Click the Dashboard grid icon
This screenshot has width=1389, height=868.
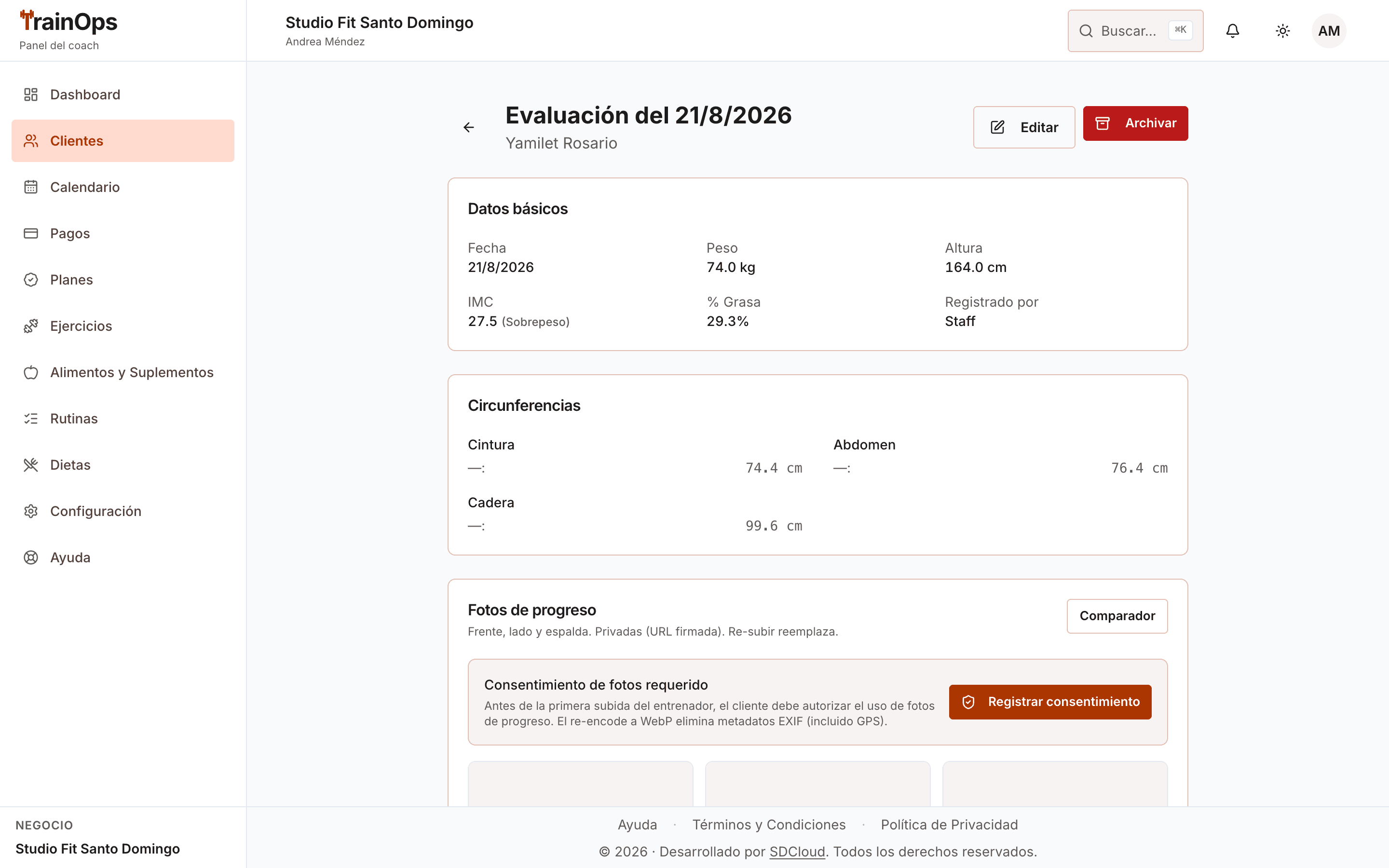31,94
